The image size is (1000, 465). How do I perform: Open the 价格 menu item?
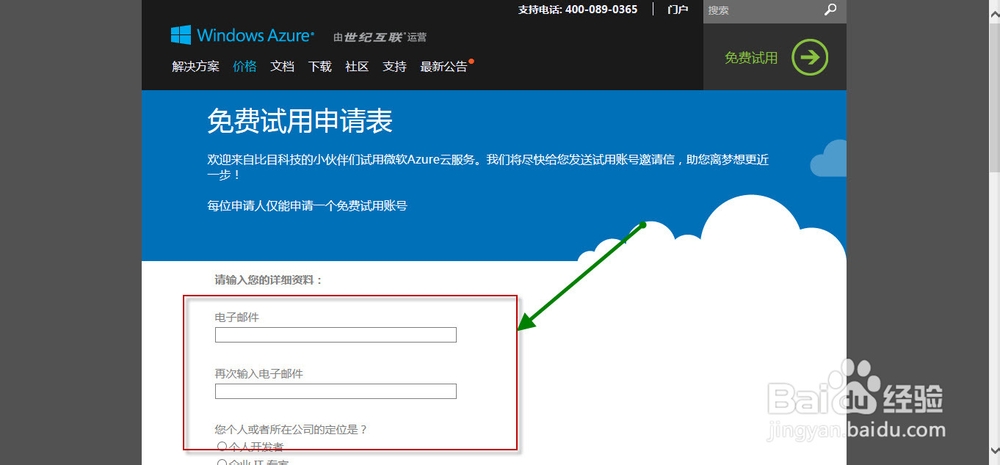click(x=245, y=66)
